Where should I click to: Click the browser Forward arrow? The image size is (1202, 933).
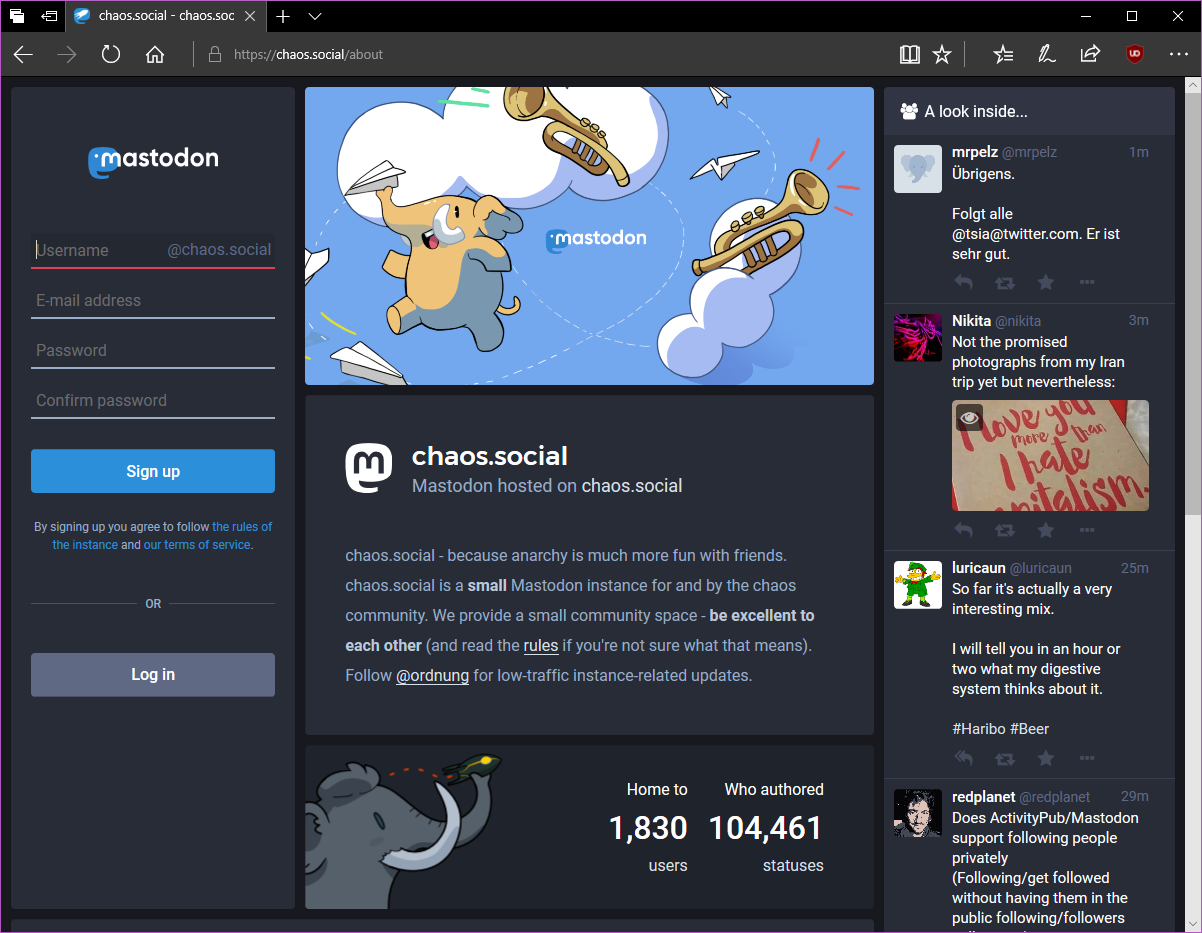click(67, 55)
